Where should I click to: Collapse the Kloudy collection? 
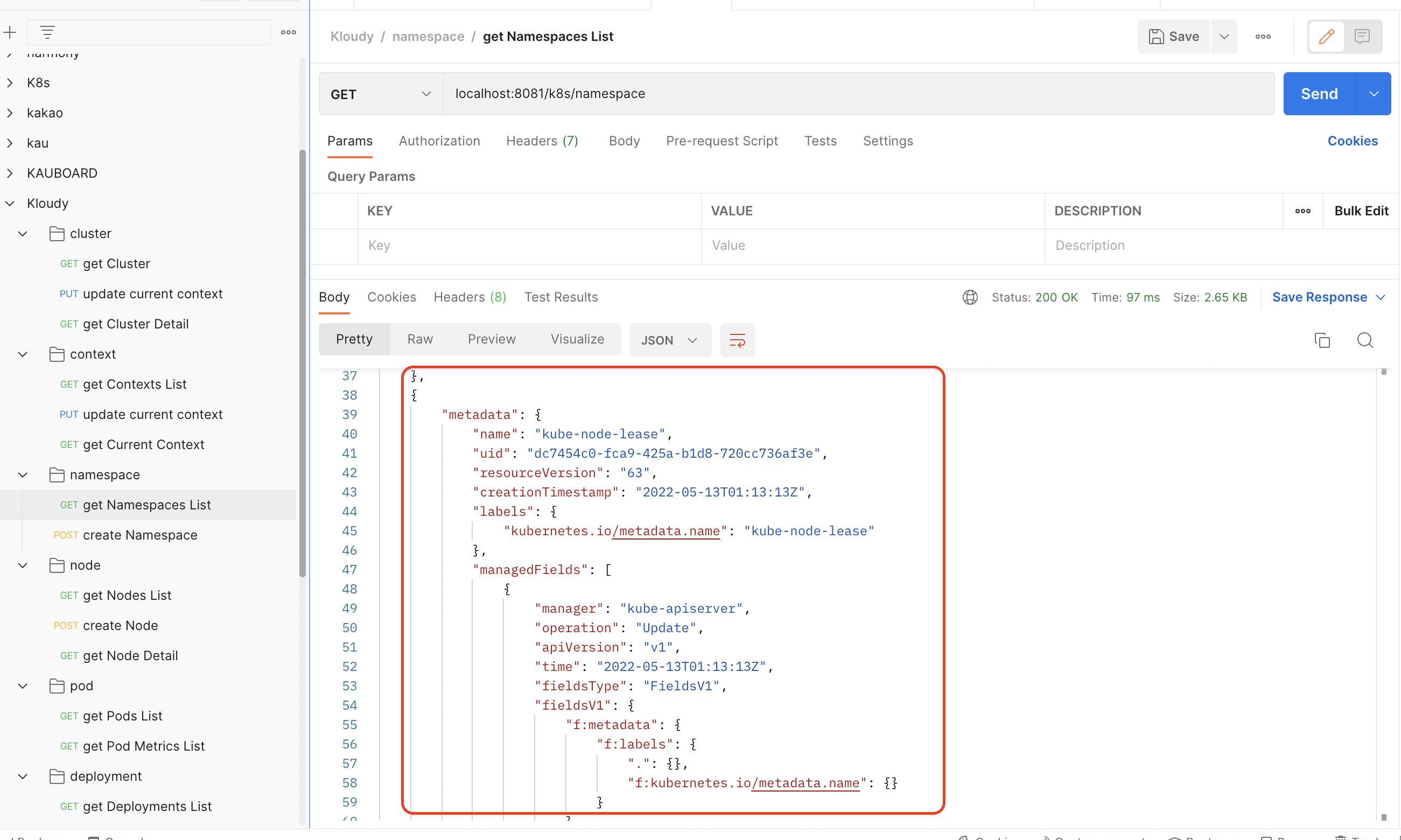coord(10,203)
